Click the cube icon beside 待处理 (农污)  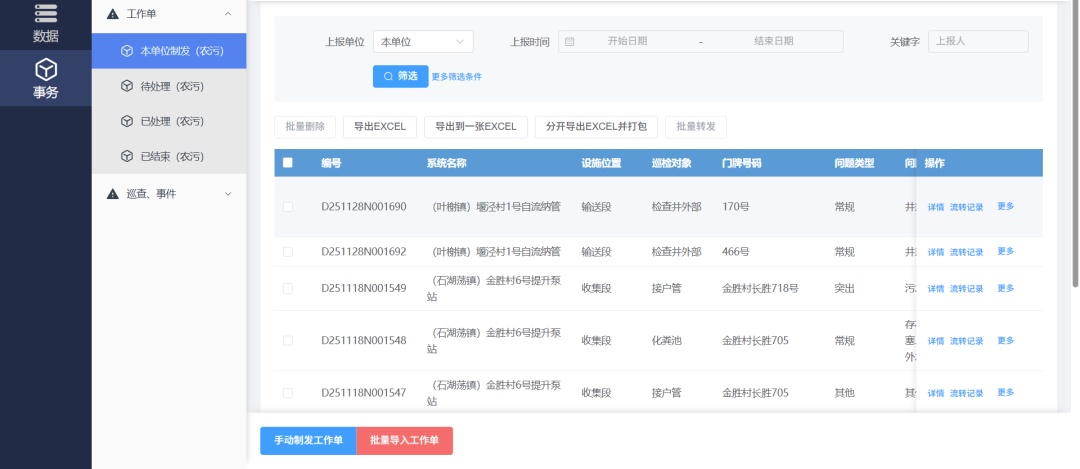126,86
